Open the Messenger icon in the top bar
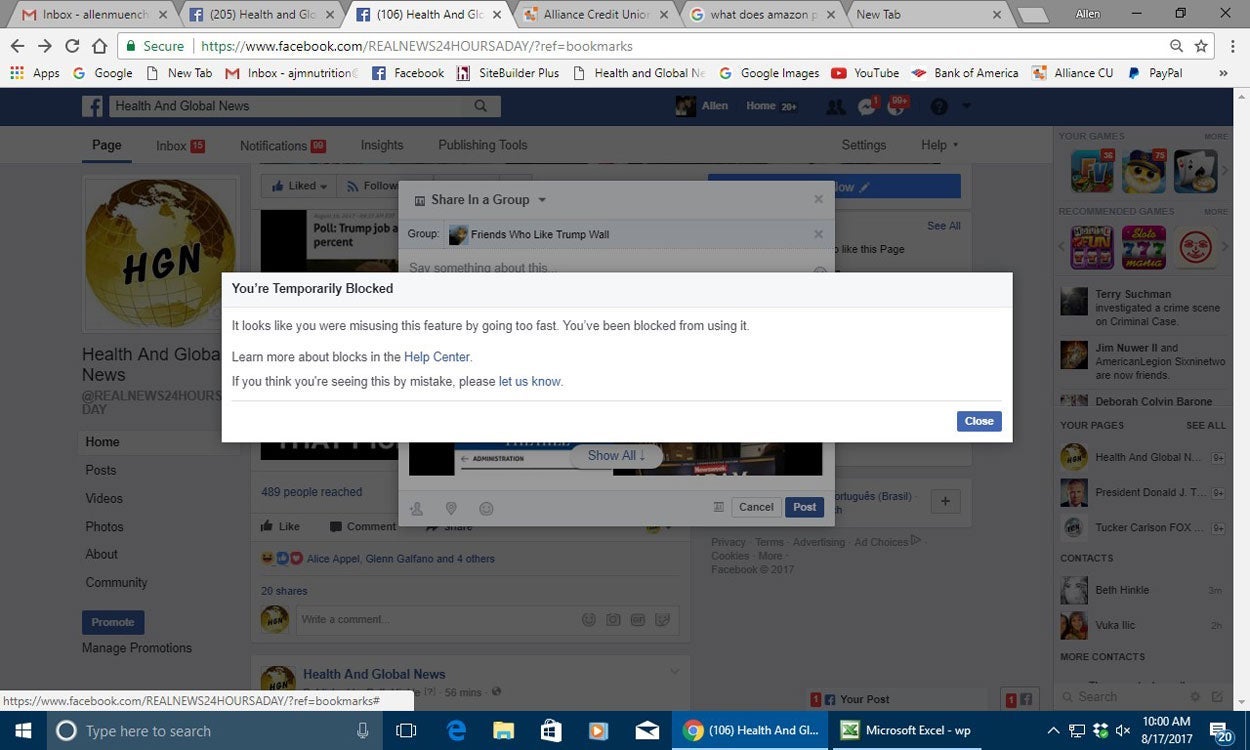This screenshot has width=1250, height=750. coord(866,106)
